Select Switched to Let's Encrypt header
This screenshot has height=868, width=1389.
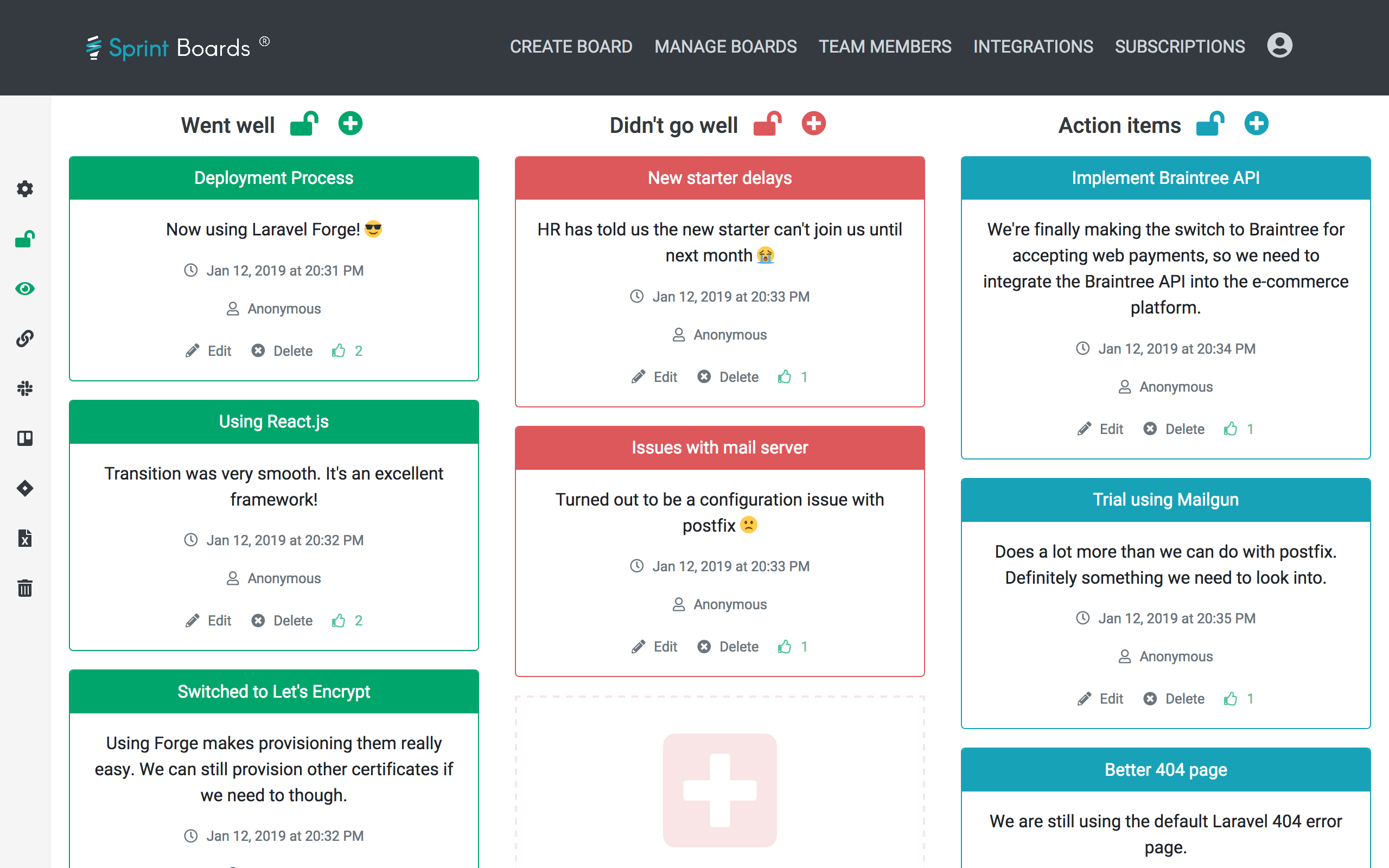(274, 692)
